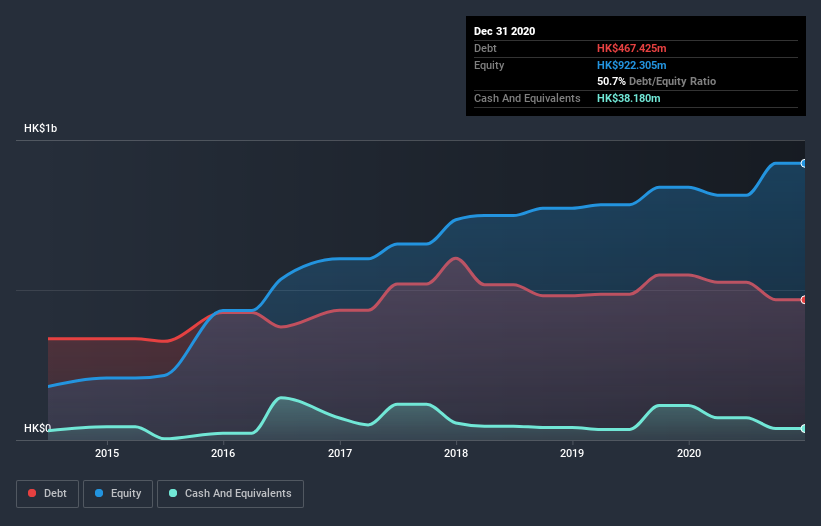
Task: Click the red Debt legend dot
Action: (32, 493)
